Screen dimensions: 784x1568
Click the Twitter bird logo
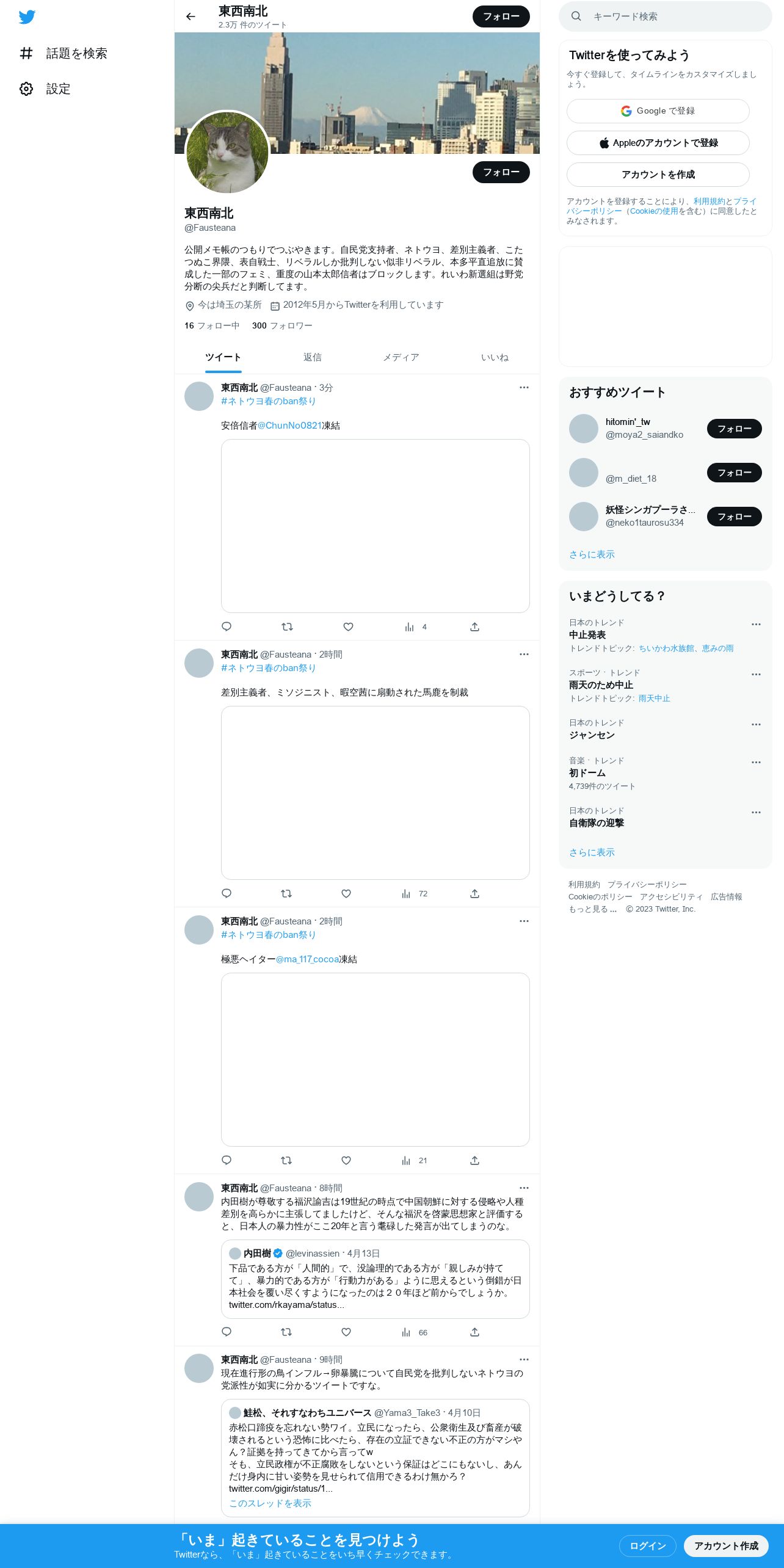click(27, 17)
